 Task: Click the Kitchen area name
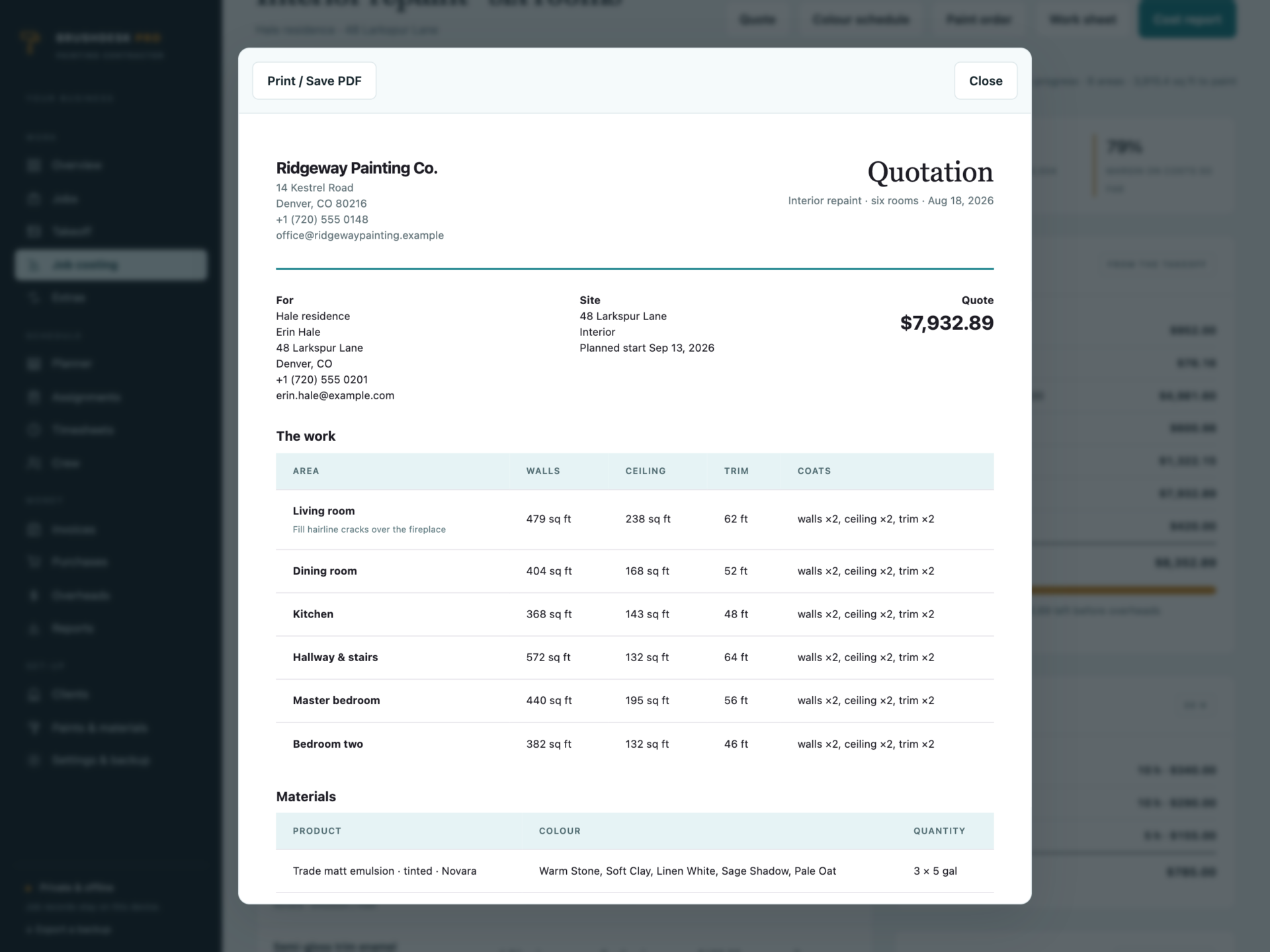(x=313, y=614)
